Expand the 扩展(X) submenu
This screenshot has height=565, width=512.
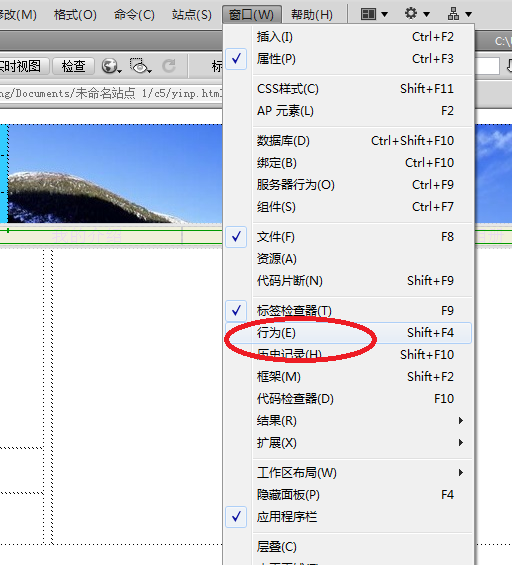pyautogui.click(x=348, y=442)
